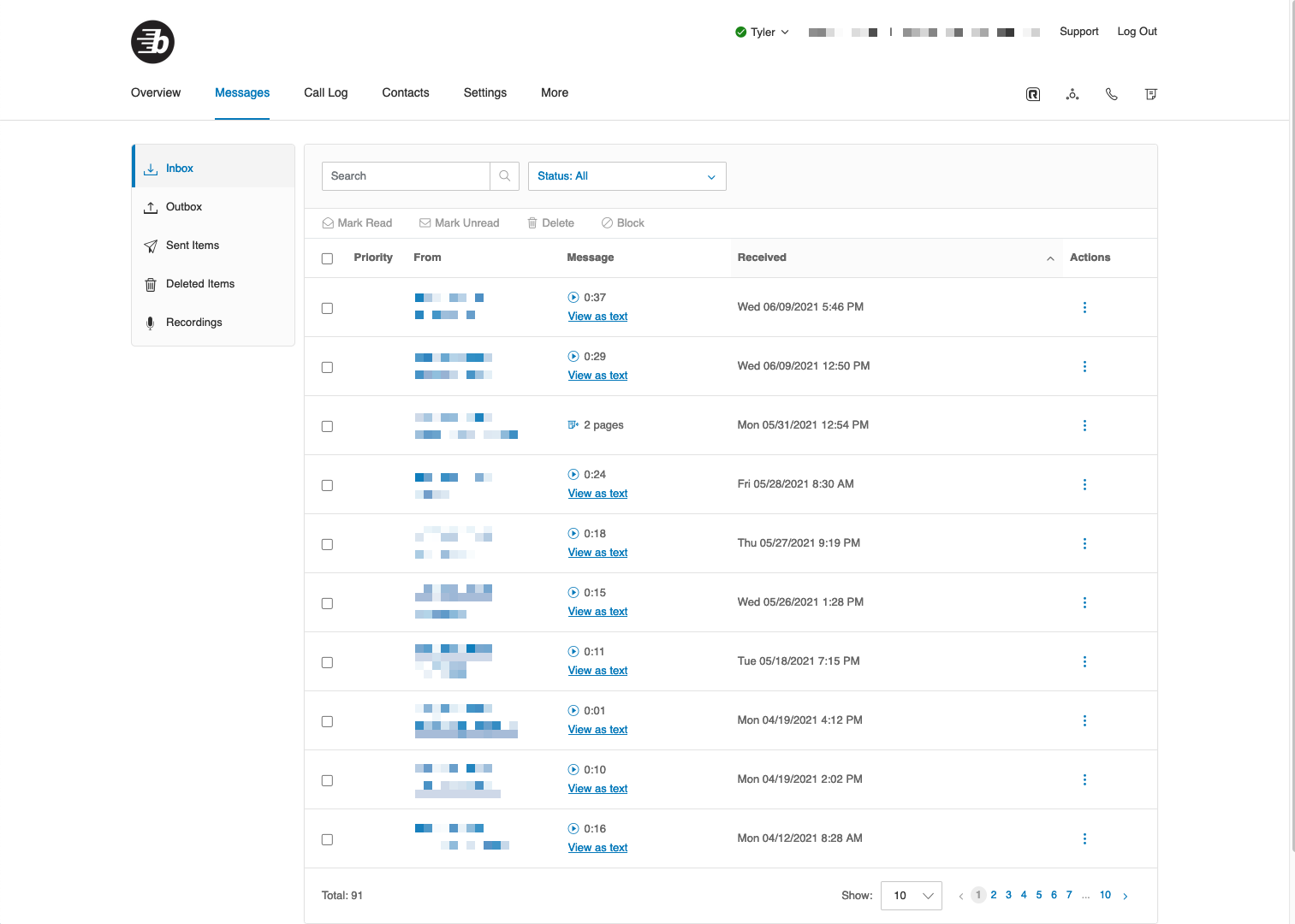The width and height of the screenshot is (1295, 924).
Task: Open the Contacts tab
Action: coord(405,93)
